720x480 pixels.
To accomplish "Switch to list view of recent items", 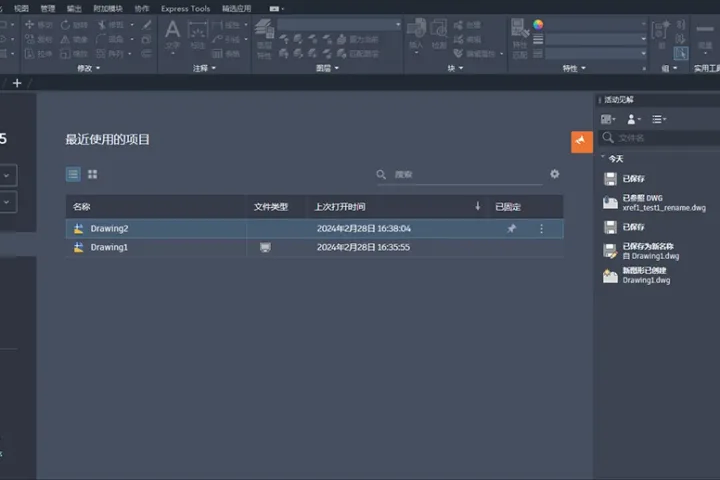I will [73, 175].
